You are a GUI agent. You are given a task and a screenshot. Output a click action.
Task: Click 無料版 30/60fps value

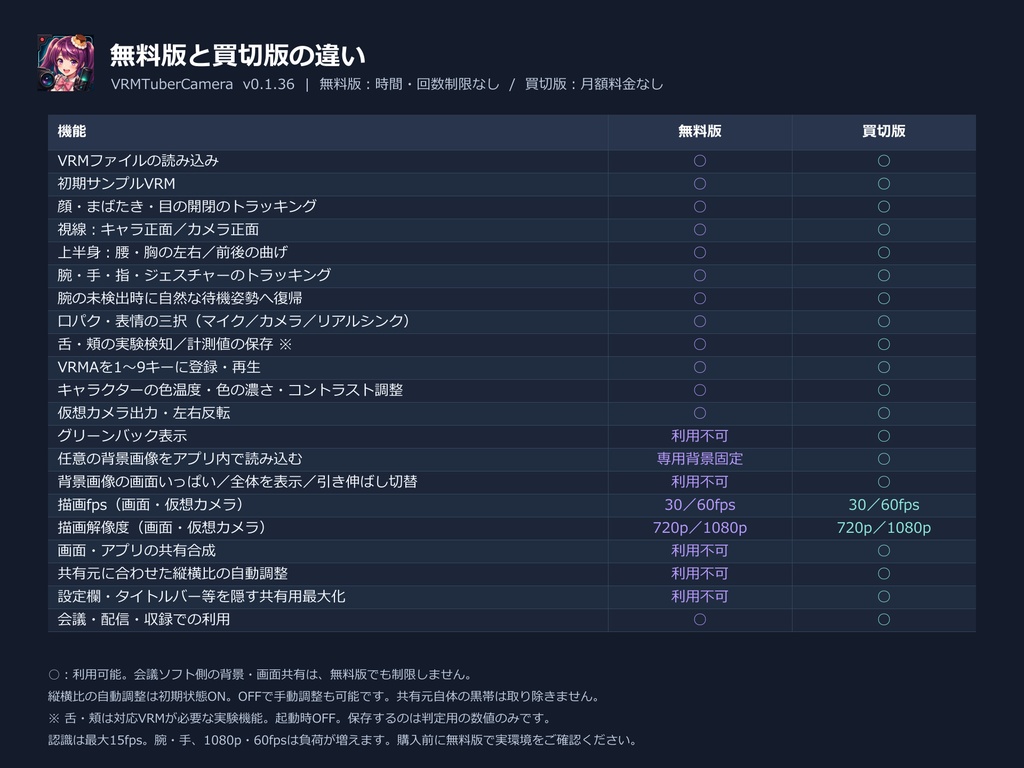point(699,505)
